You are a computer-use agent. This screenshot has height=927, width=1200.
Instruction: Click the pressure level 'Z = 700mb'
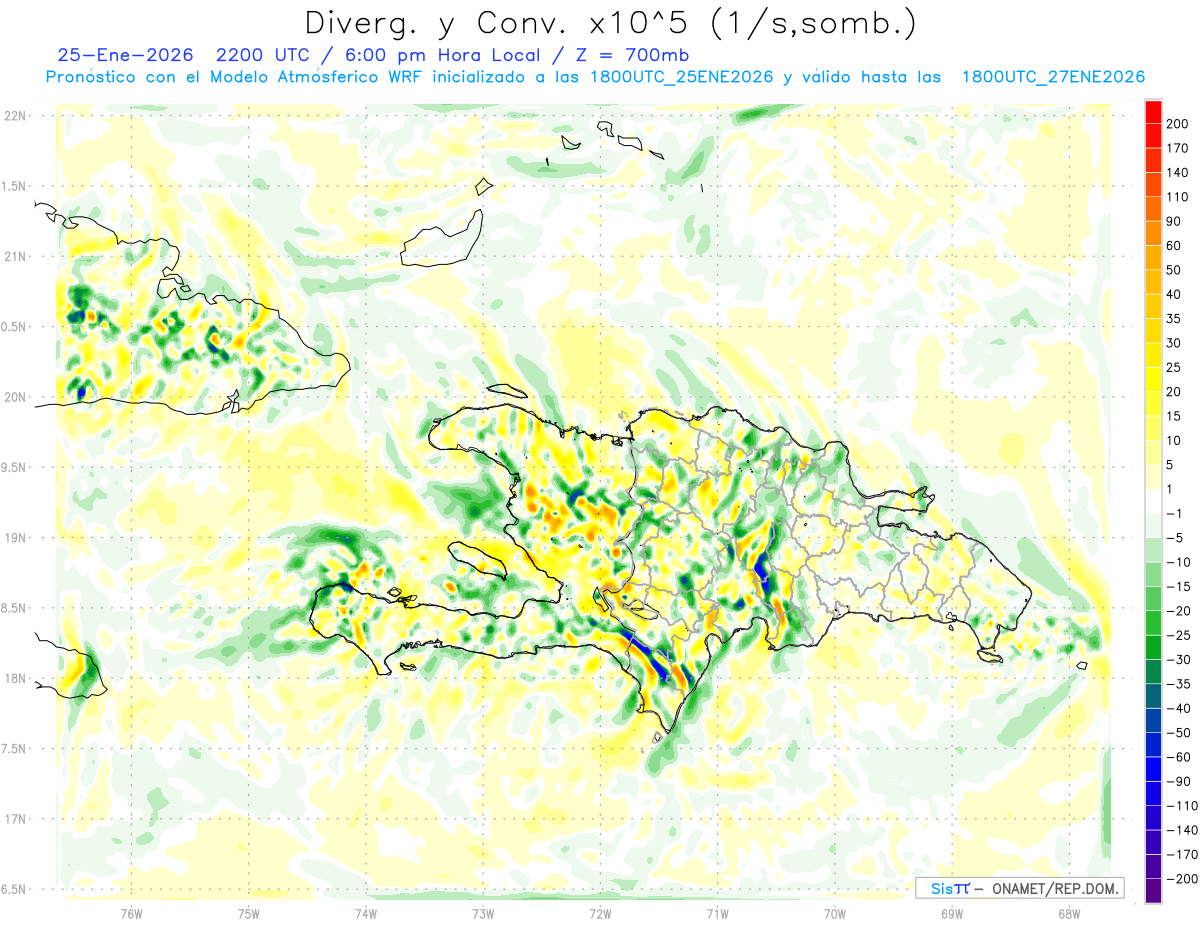pyautogui.click(x=631, y=55)
